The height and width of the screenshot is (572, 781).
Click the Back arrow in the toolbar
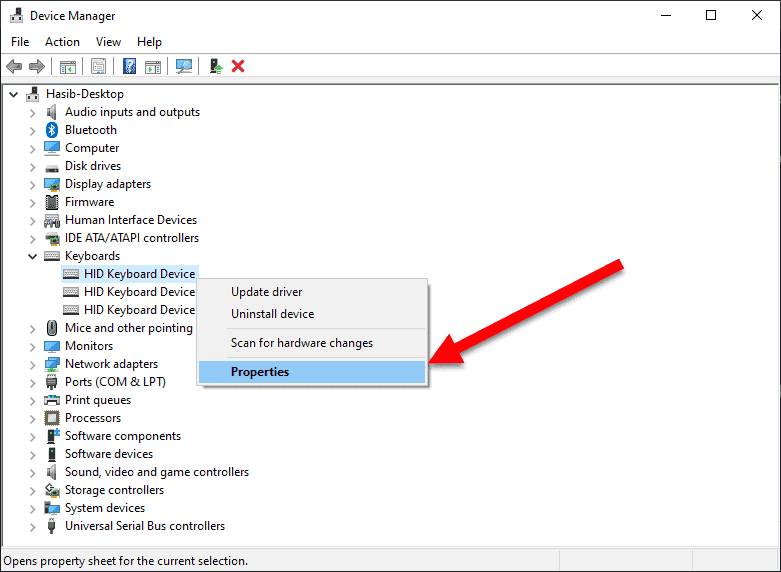tap(14, 66)
